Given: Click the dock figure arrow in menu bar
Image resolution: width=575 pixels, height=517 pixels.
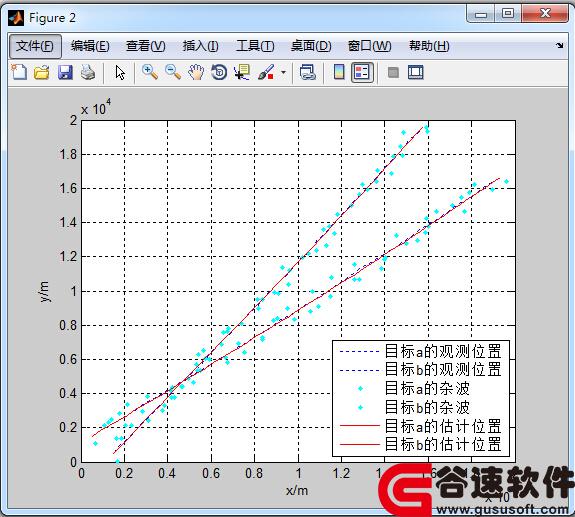Looking at the screenshot, I should (x=560, y=45).
